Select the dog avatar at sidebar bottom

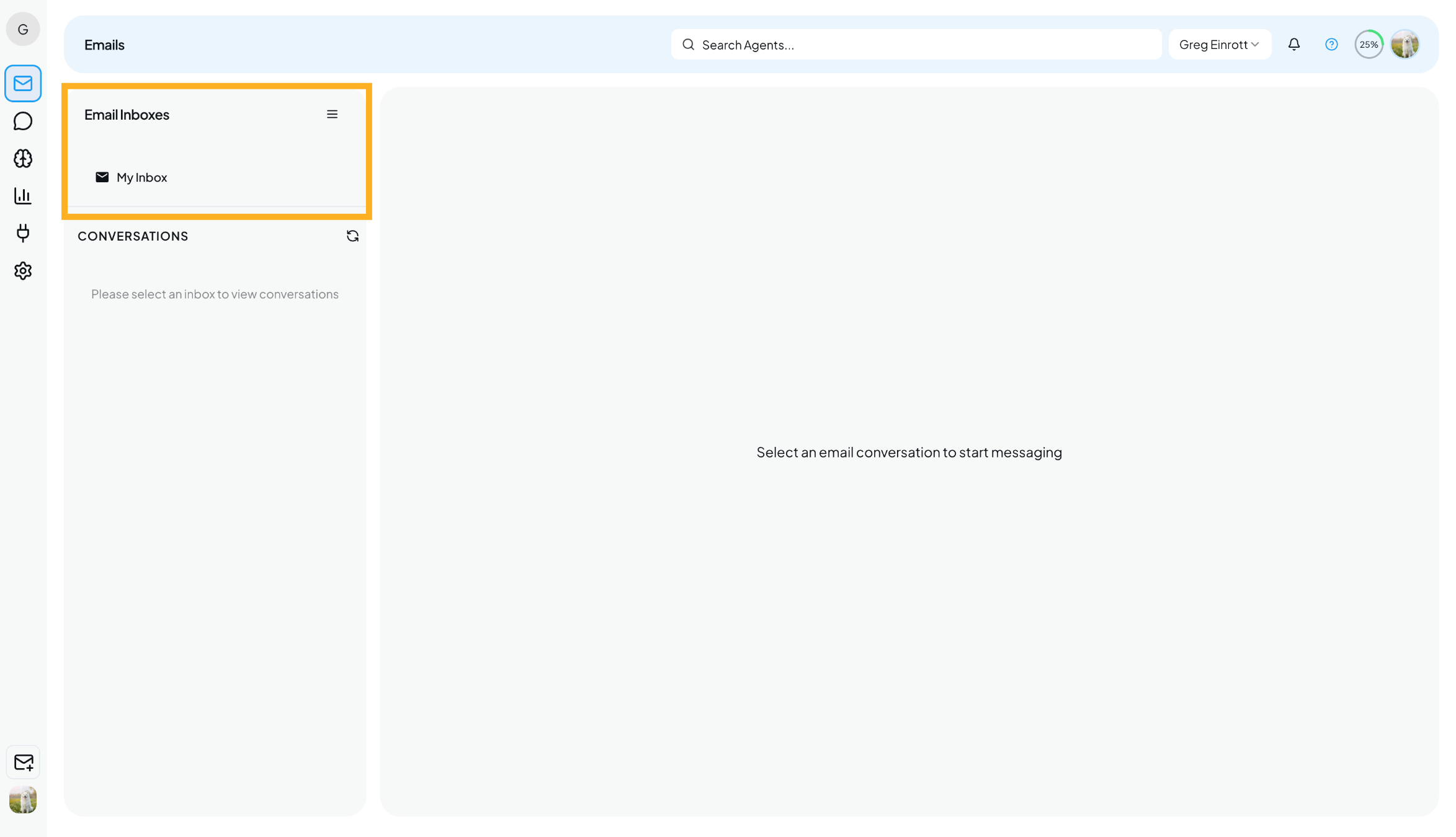point(23,800)
